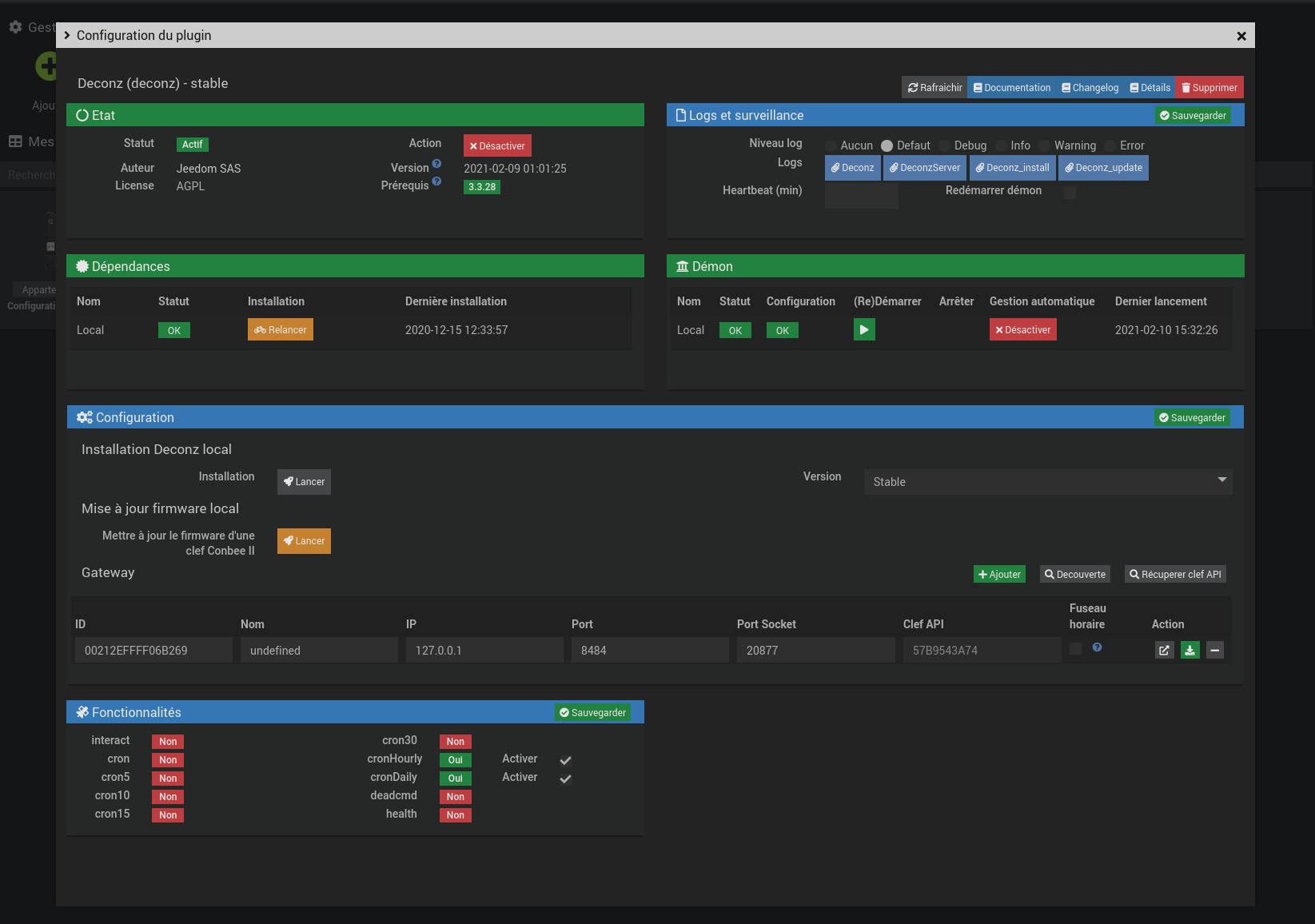Click the gateway IP input field
1315x924 pixels.
pyautogui.click(x=484, y=651)
